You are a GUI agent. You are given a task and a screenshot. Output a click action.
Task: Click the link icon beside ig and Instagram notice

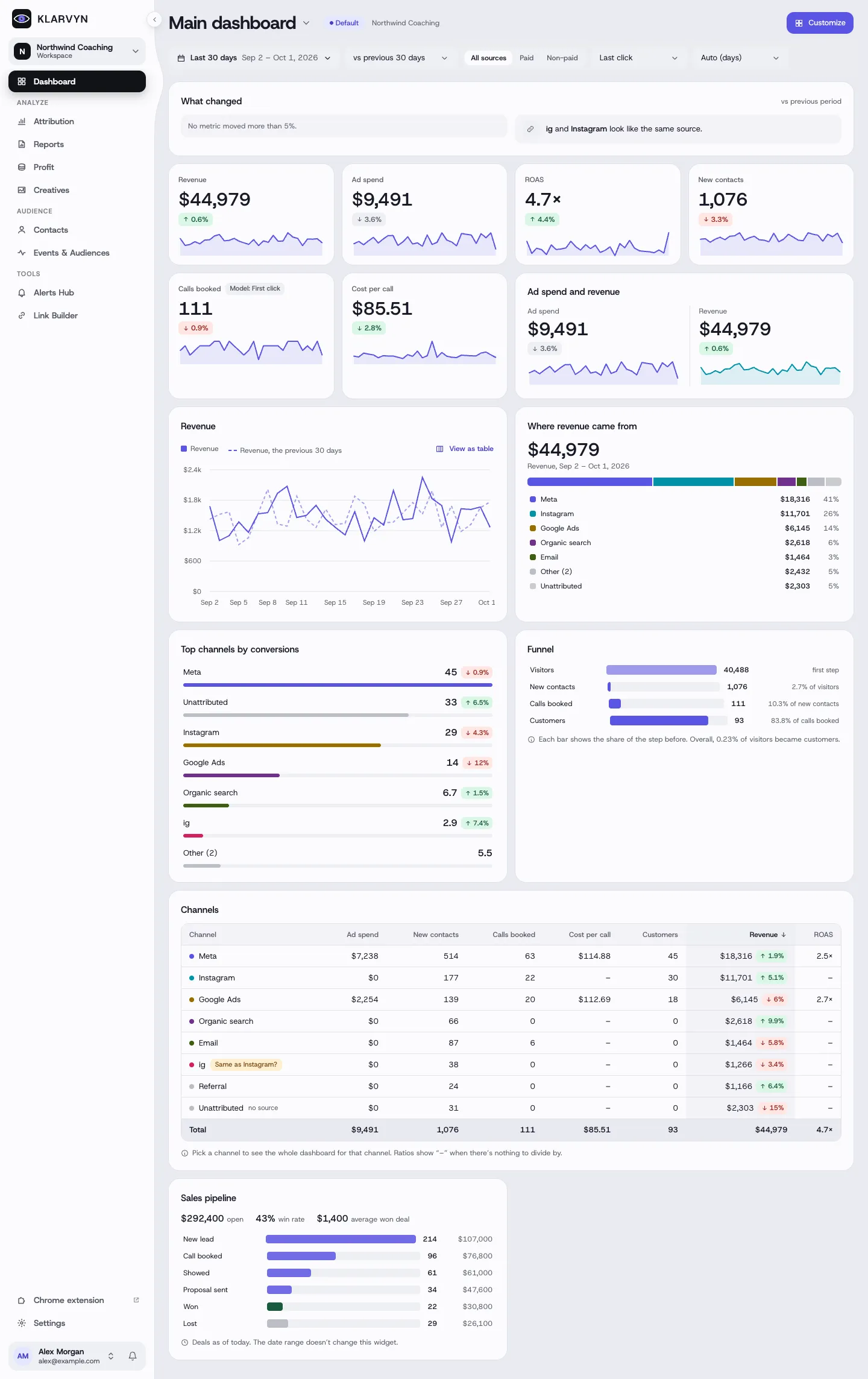pos(530,129)
